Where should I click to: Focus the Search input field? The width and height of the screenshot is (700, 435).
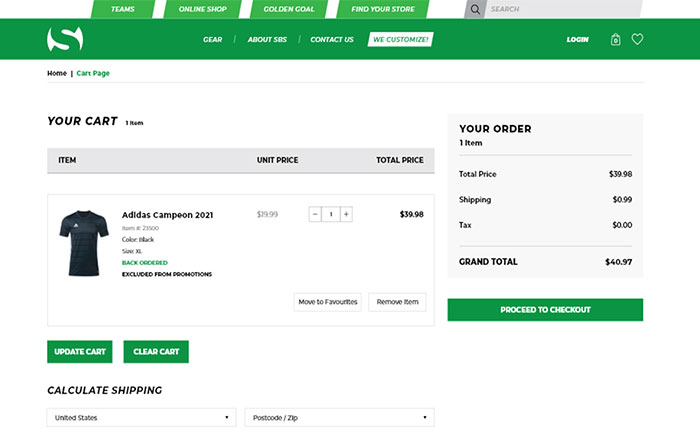564,9
